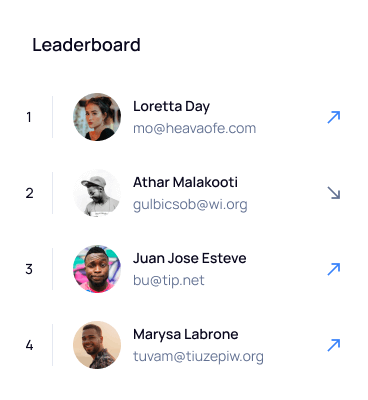Open Marysa Labrone's name link

pyautogui.click(x=186, y=334)
